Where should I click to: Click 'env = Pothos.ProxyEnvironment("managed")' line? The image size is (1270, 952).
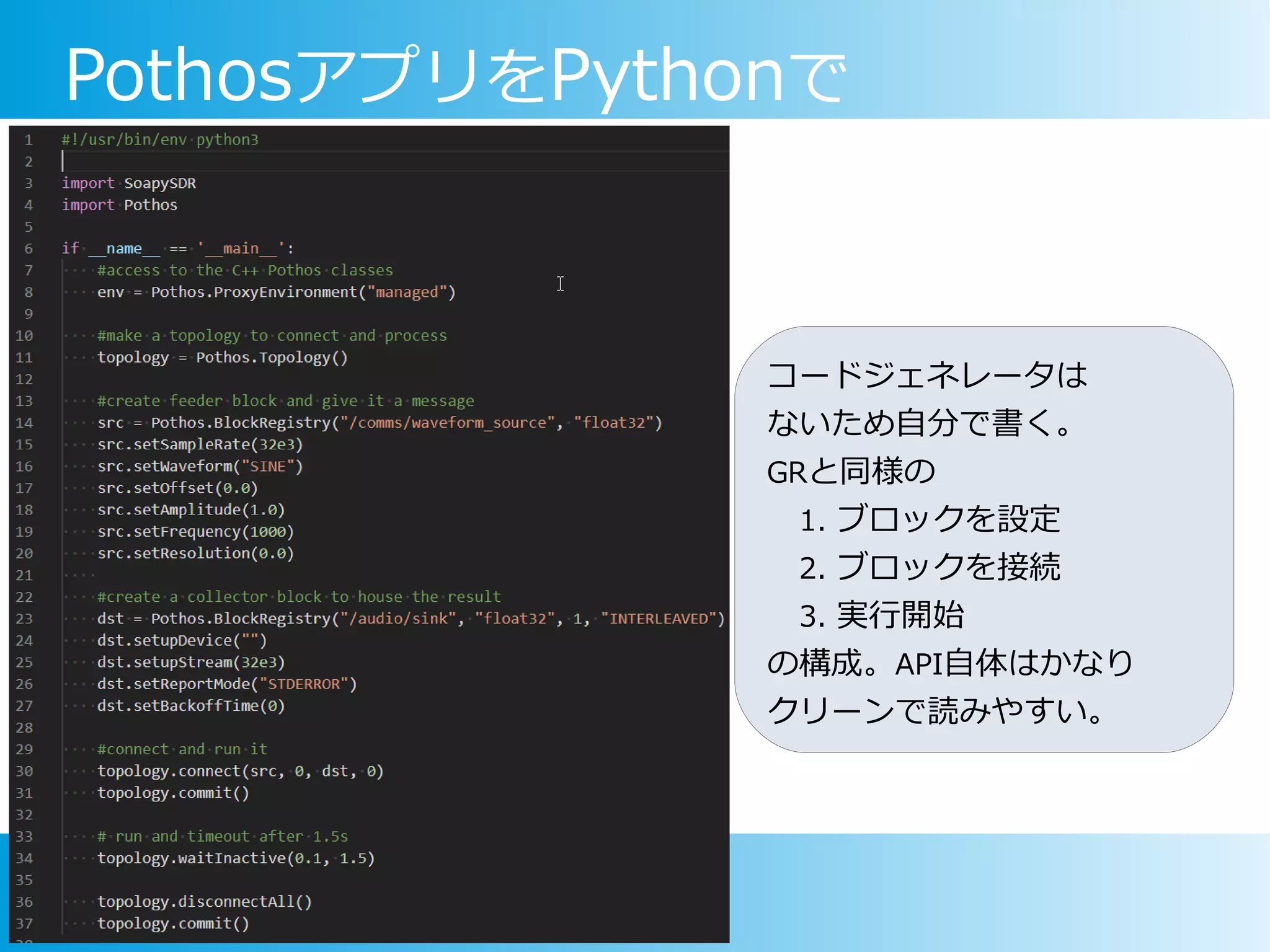277,292
